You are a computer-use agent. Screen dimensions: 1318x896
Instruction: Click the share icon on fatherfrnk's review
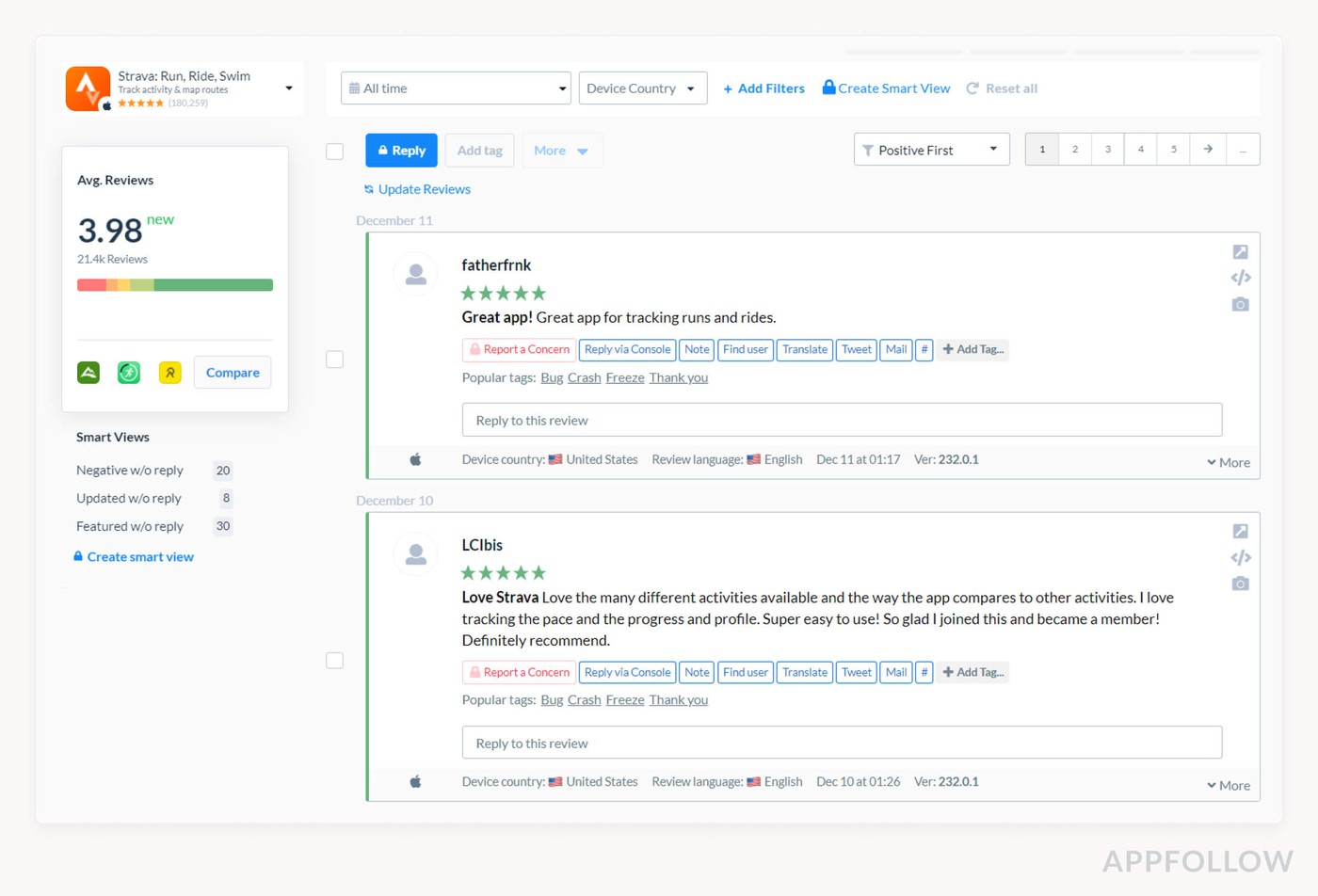pyautogui.click(x=1241, y=252)
